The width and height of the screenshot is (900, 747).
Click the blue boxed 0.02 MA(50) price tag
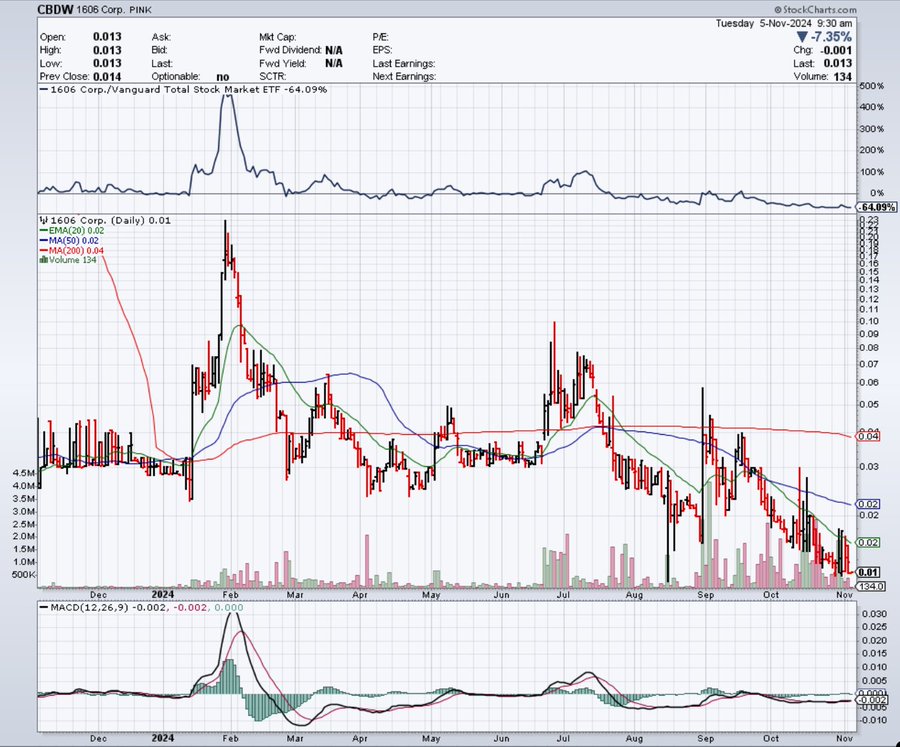[x=868, y=504]
